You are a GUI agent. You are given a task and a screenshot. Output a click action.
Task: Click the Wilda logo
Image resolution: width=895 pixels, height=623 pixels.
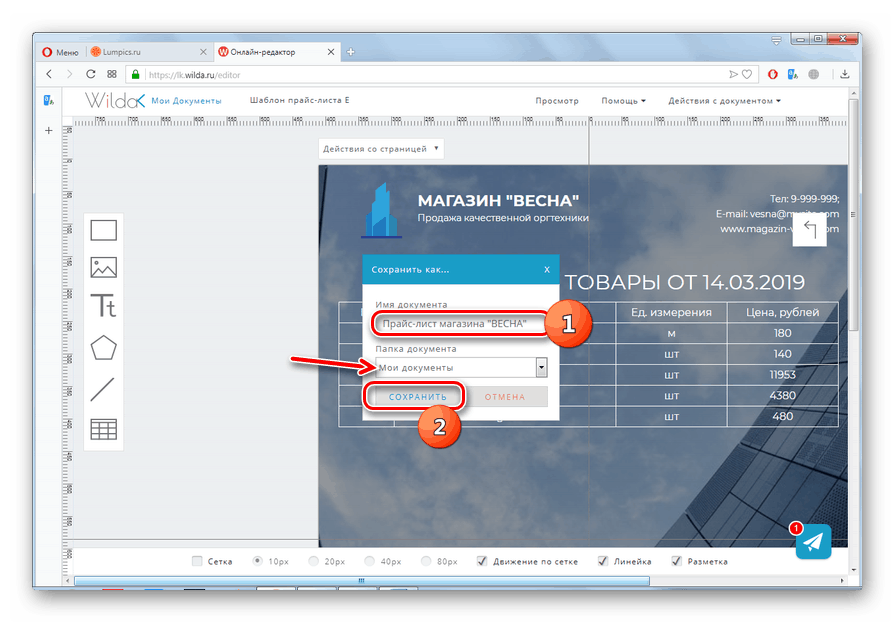click(115, 101)
